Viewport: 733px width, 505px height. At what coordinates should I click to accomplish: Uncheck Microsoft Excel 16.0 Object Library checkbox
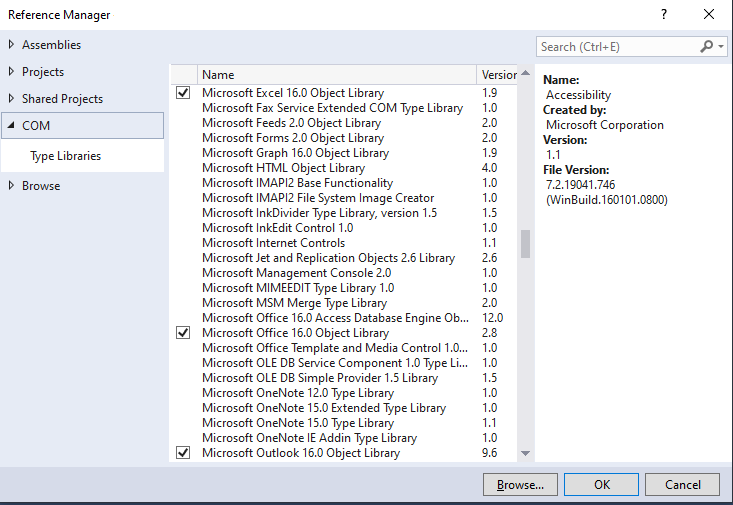pos(183,93)
